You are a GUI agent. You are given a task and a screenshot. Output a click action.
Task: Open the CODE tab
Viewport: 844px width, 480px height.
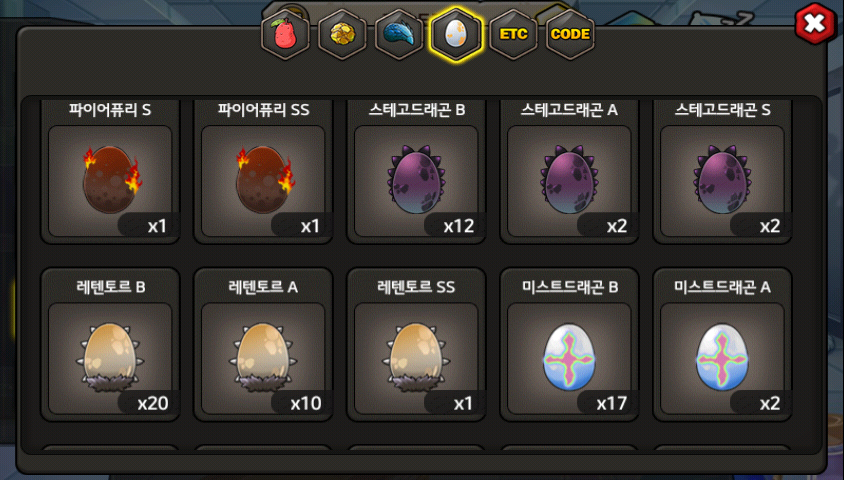[570, 34]
